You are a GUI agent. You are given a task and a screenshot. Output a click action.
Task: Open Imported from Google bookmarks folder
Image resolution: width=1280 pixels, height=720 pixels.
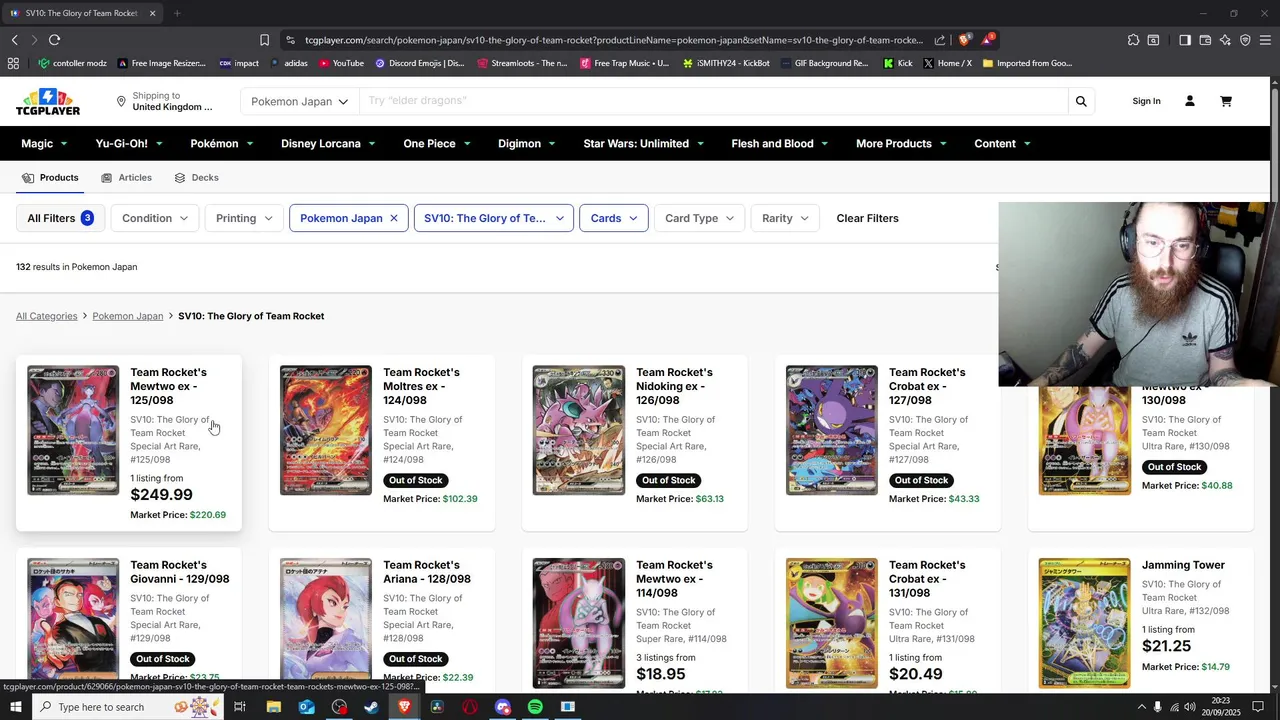(x=1027, y=63)
